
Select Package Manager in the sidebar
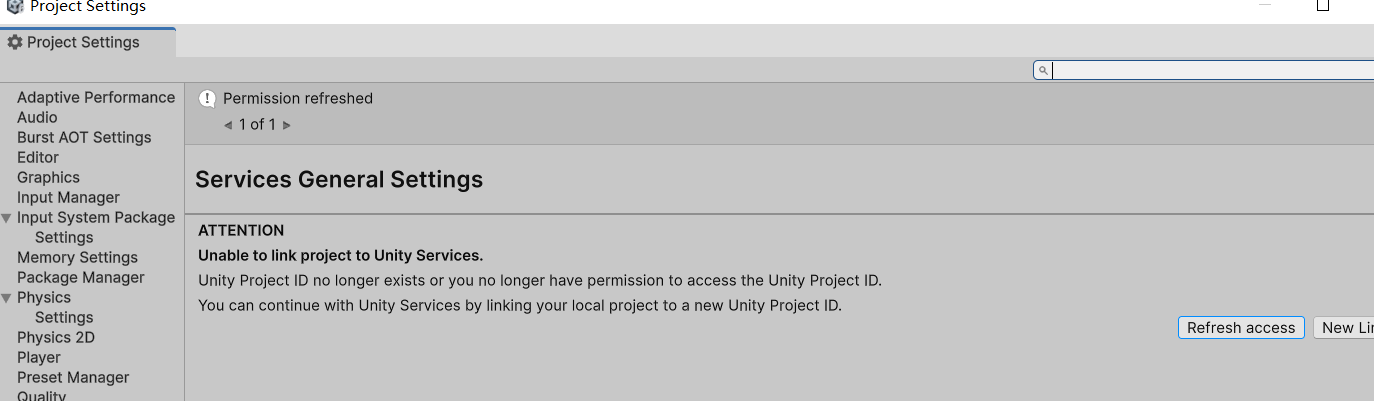coord(81,278)
